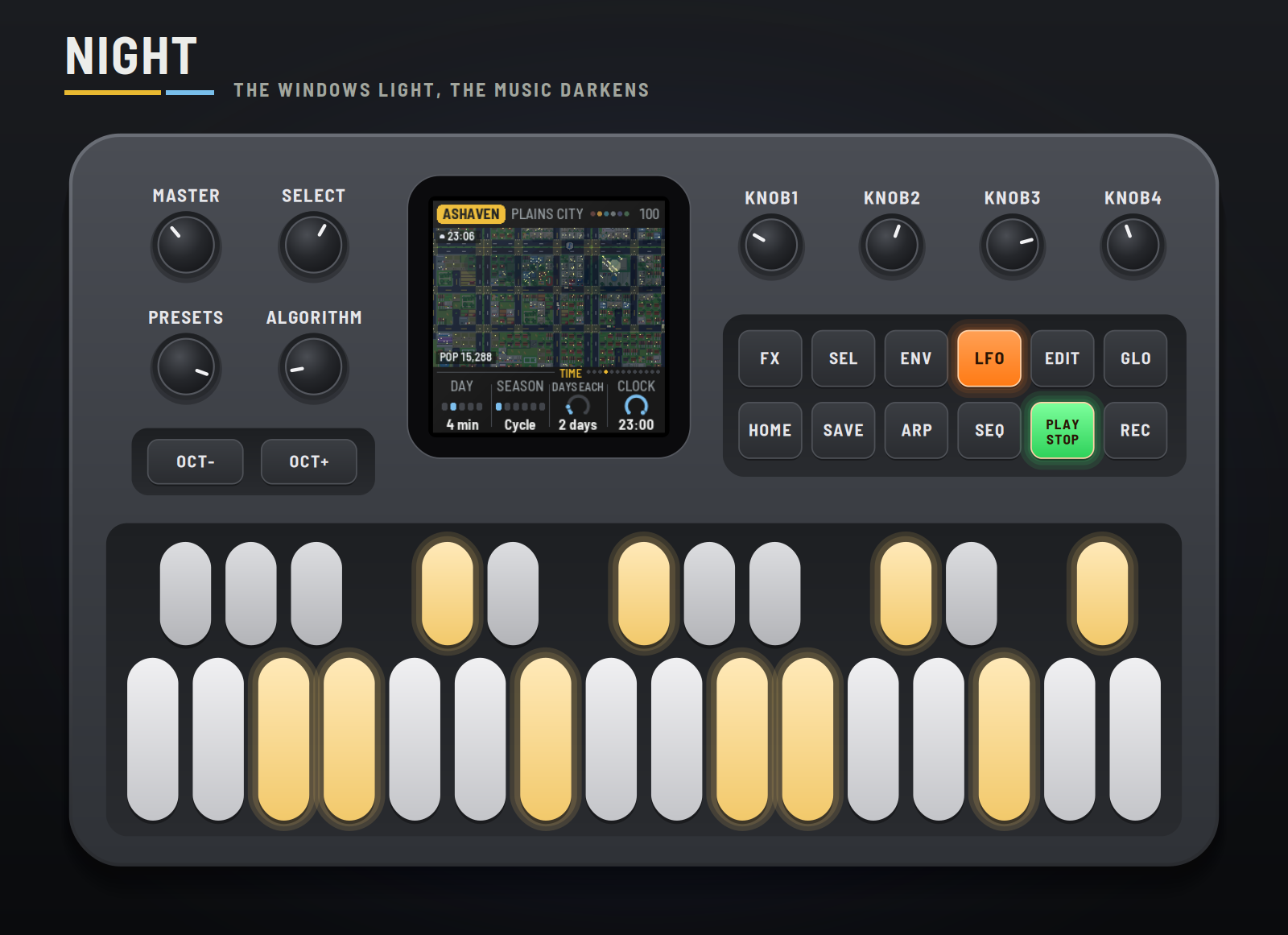Click the PRESETS knob
The height and width of the screenshot is (935, 1288).
click(x=186, y=367)
